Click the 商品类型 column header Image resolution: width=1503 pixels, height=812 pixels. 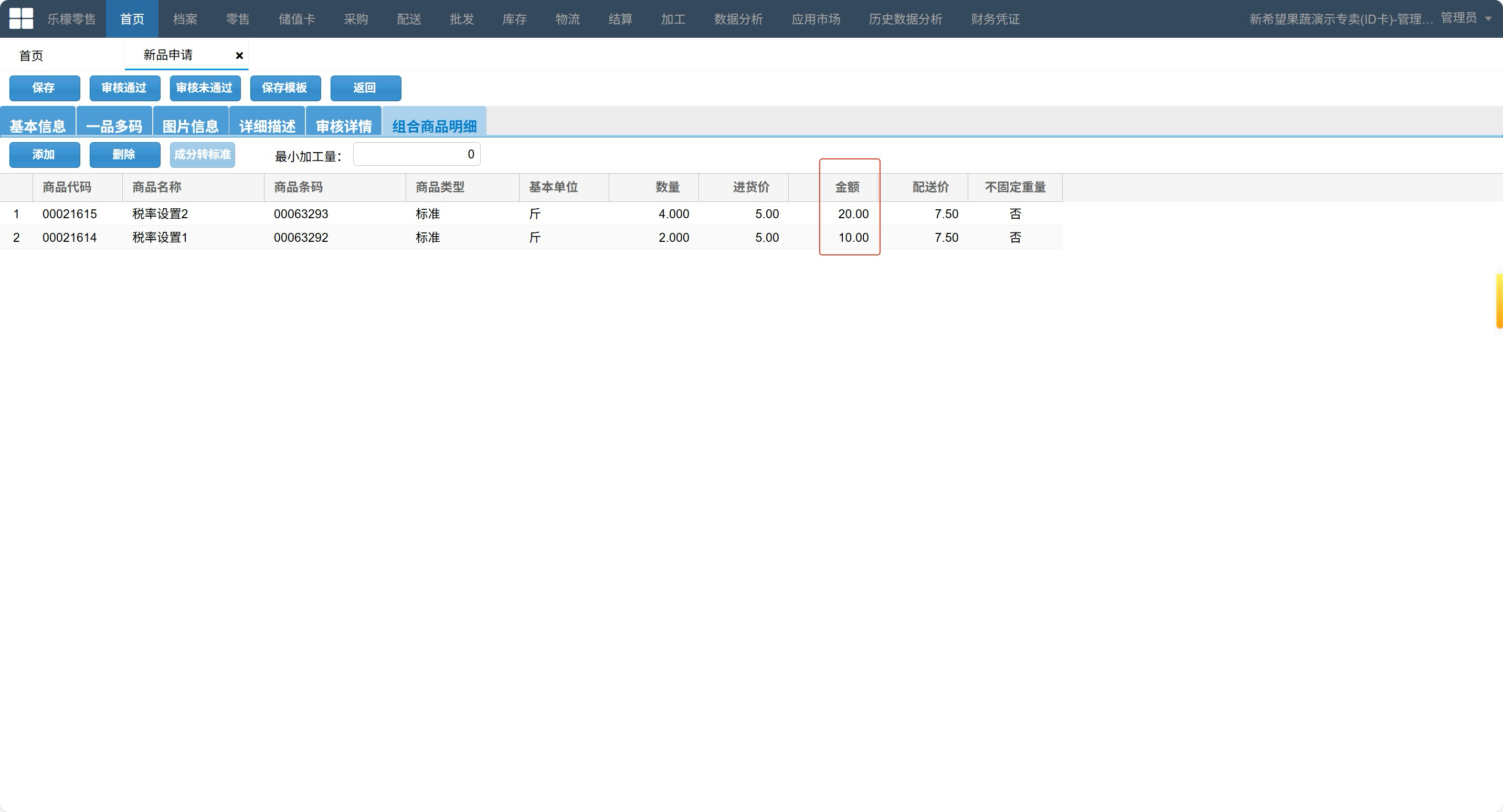[x=463, y=187]
